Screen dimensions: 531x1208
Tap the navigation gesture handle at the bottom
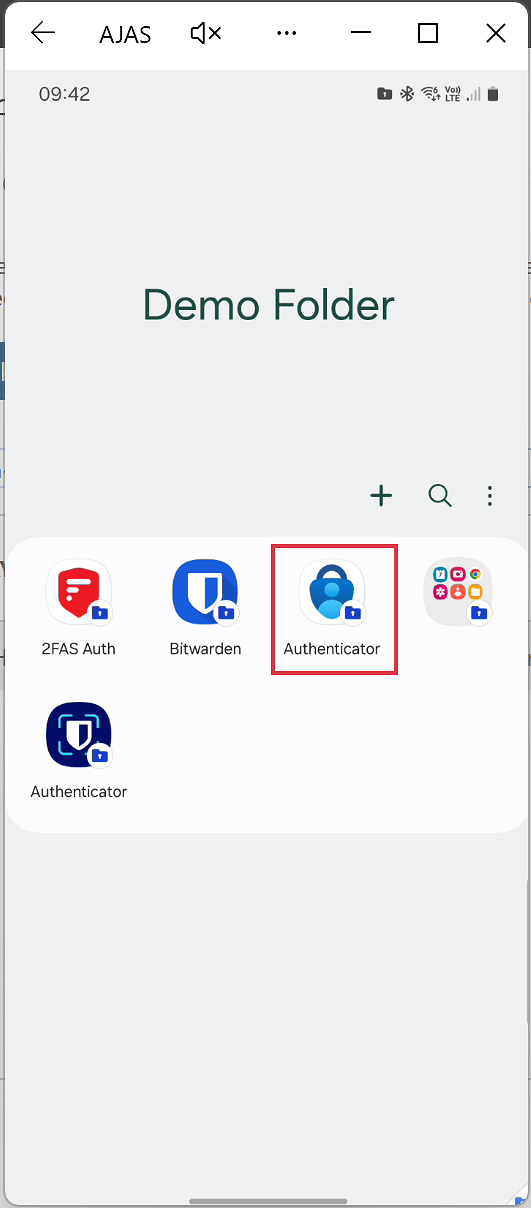click(x=267, y=1201)
